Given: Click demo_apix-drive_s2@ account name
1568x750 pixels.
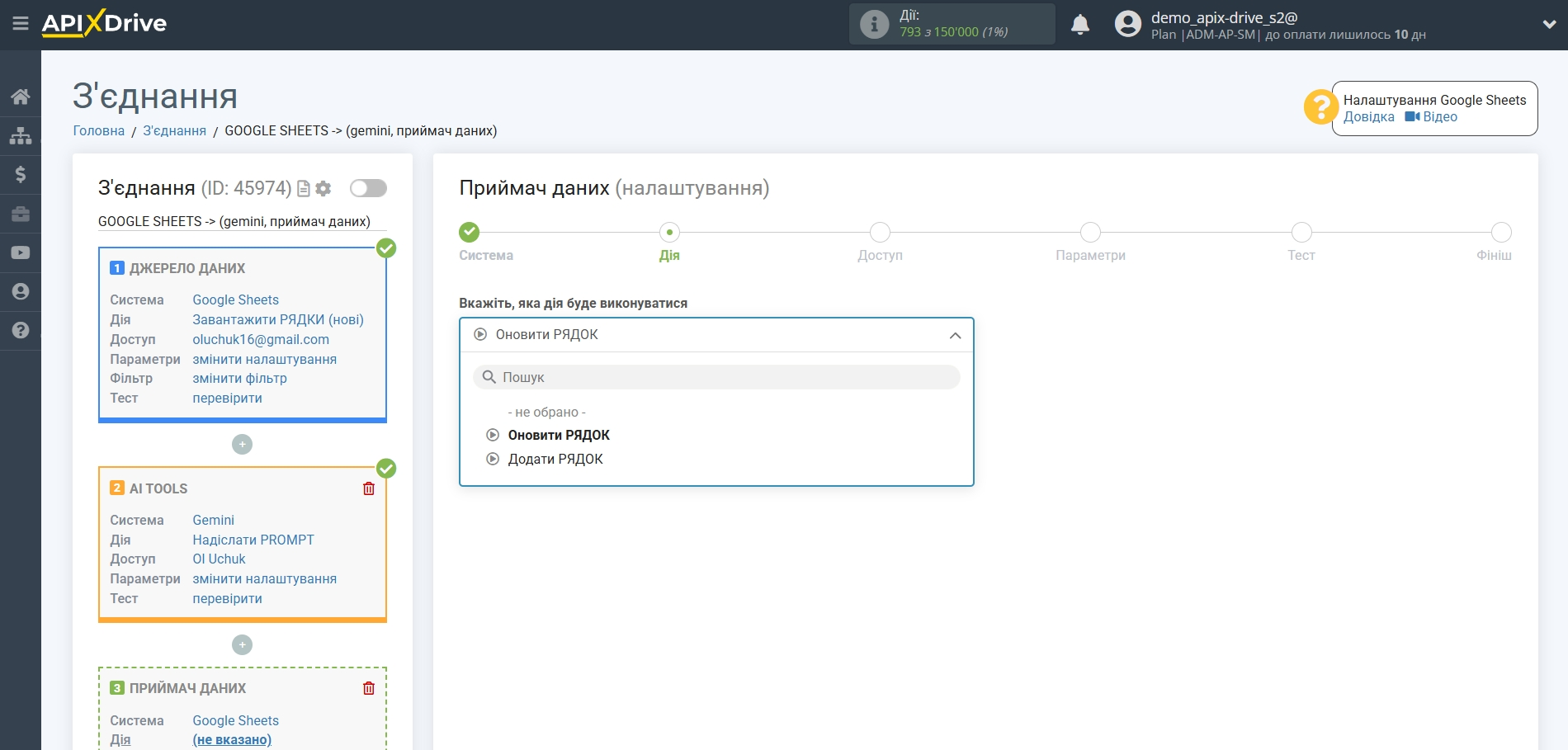Looking at the screenshot, I should [1224, 17].
